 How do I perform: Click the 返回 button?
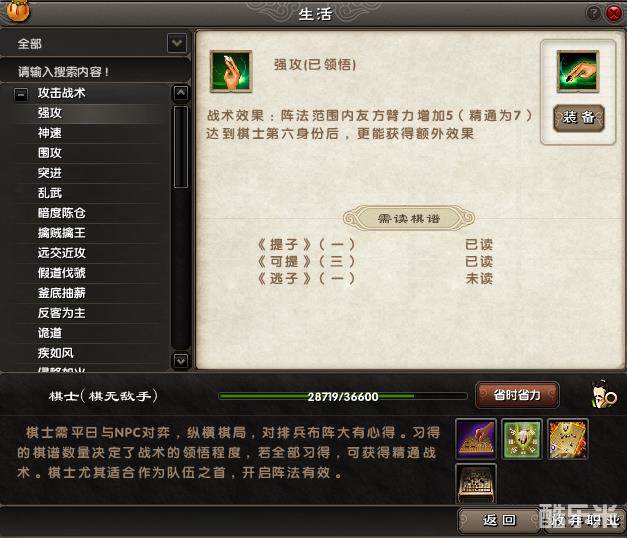(499, 520)
